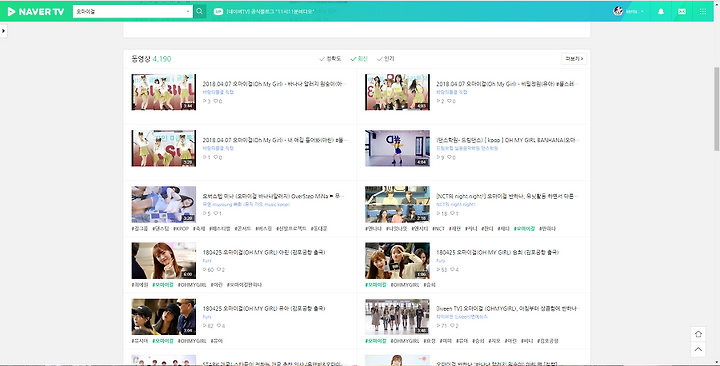Open the Naver services grid menu
This screenshot has width=720, height=366.
(703, 11)
